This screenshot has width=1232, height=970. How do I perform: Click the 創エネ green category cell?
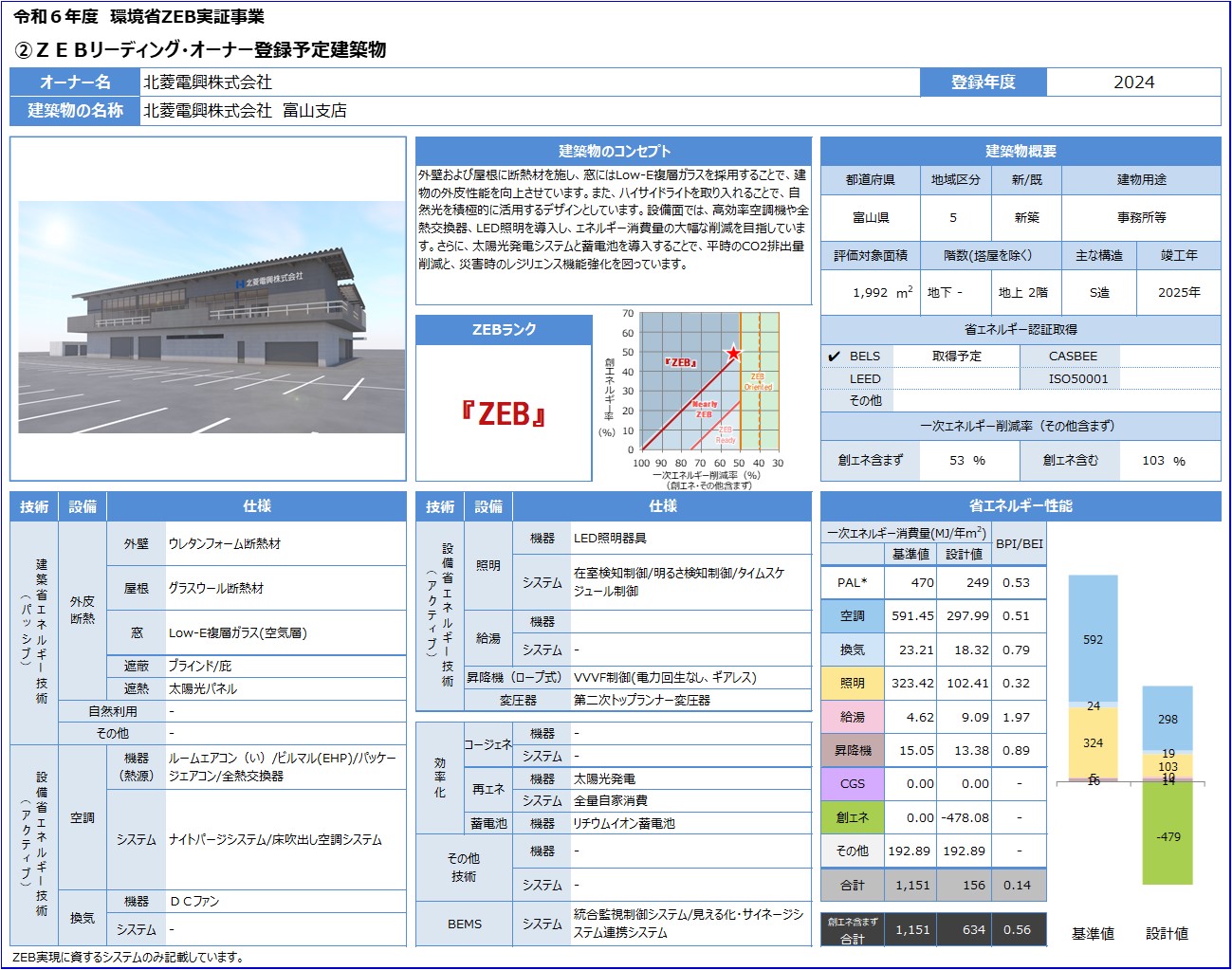(x=852, y=817)
